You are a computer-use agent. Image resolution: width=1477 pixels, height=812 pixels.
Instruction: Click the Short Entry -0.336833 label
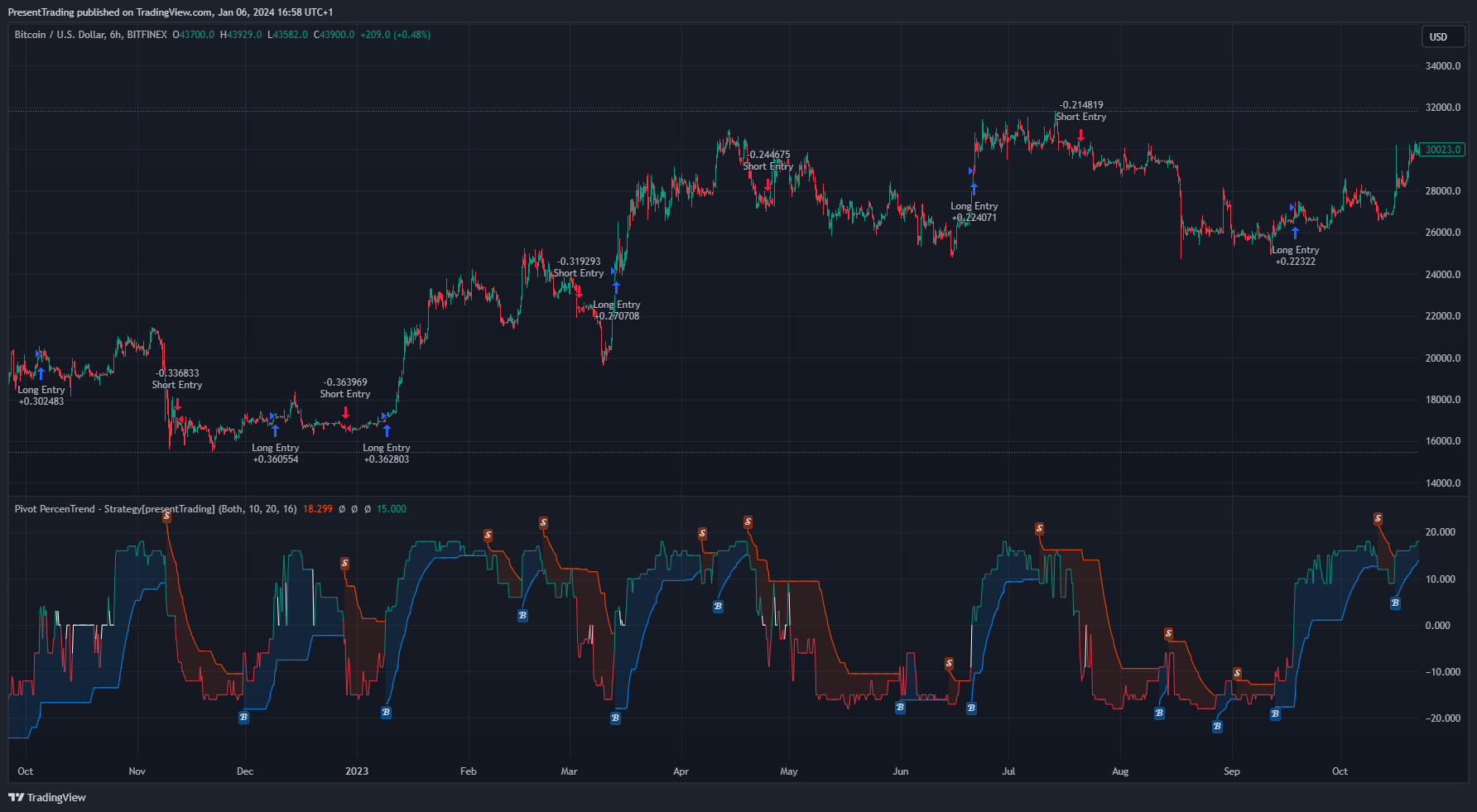tap(177, 379)
